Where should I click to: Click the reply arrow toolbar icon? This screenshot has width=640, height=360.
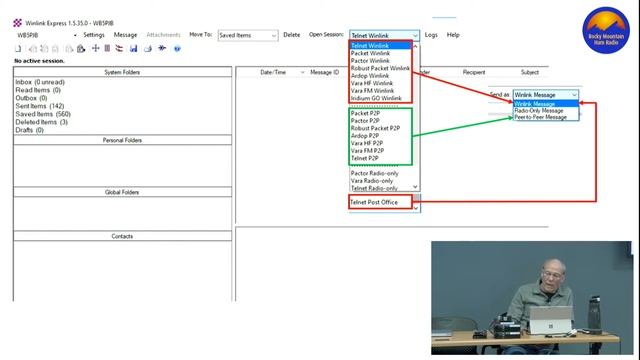33,49
